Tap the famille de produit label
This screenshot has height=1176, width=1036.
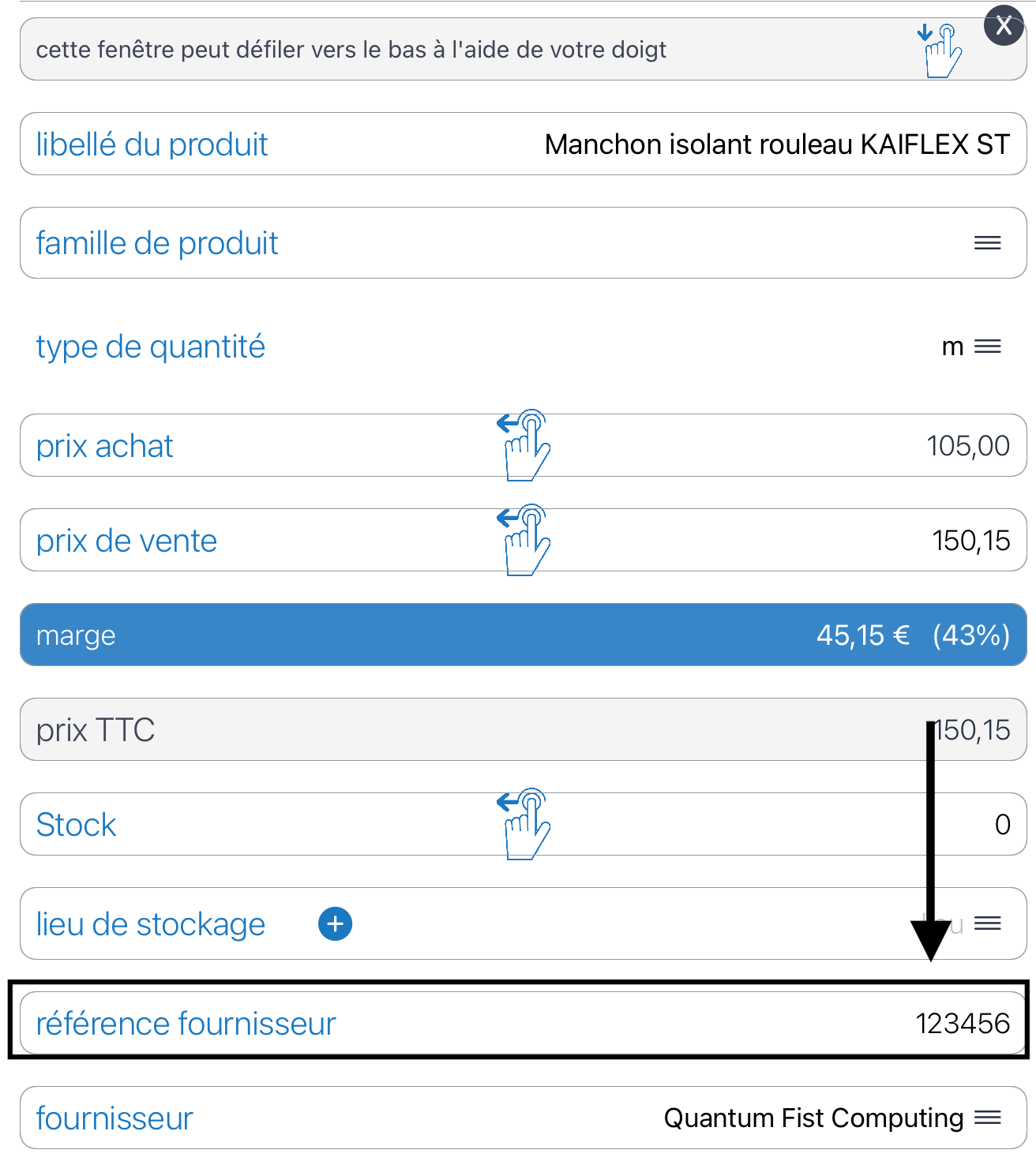[157, 243]
